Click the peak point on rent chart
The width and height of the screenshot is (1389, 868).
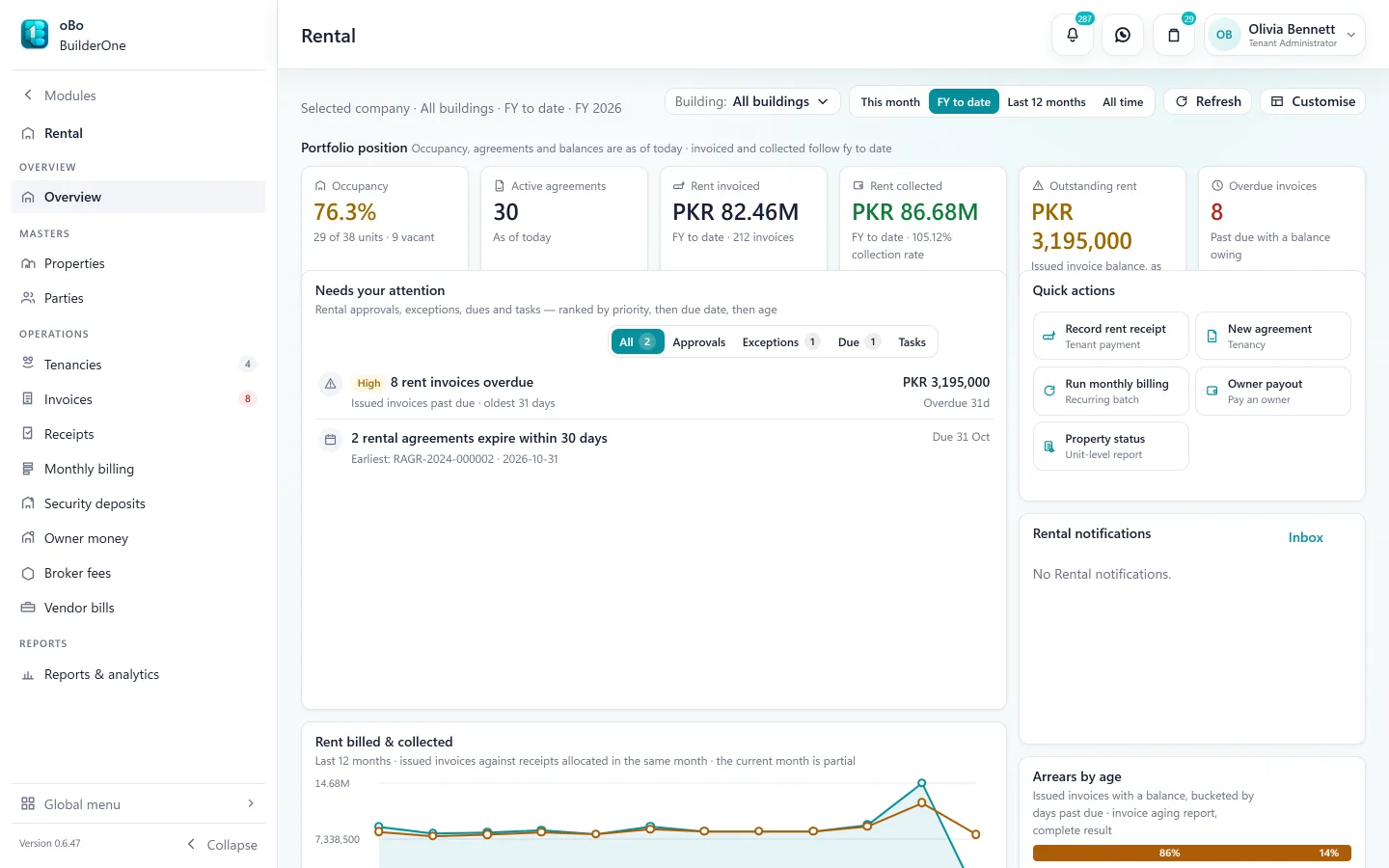(922, 783)
